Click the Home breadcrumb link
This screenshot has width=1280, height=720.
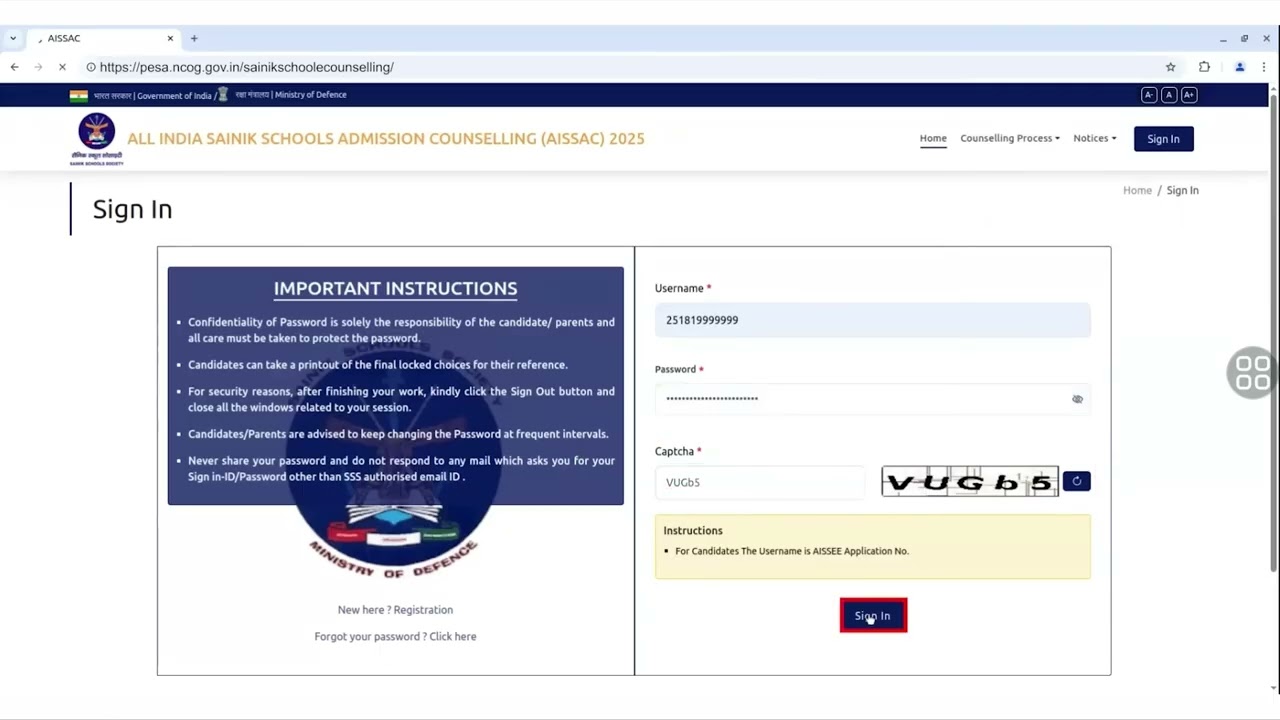click(1137, 190)
